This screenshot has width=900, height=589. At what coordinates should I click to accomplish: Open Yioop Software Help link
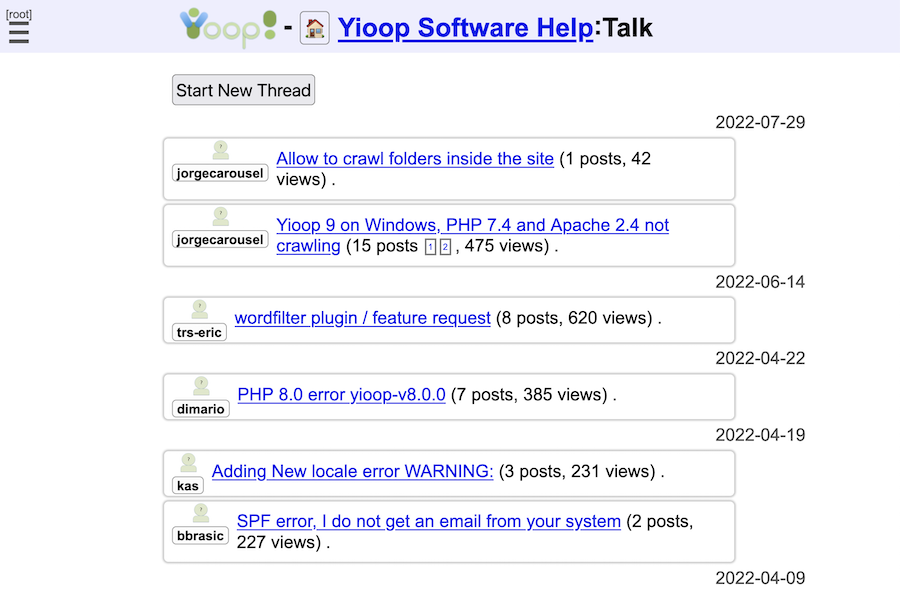click(465, 28)
